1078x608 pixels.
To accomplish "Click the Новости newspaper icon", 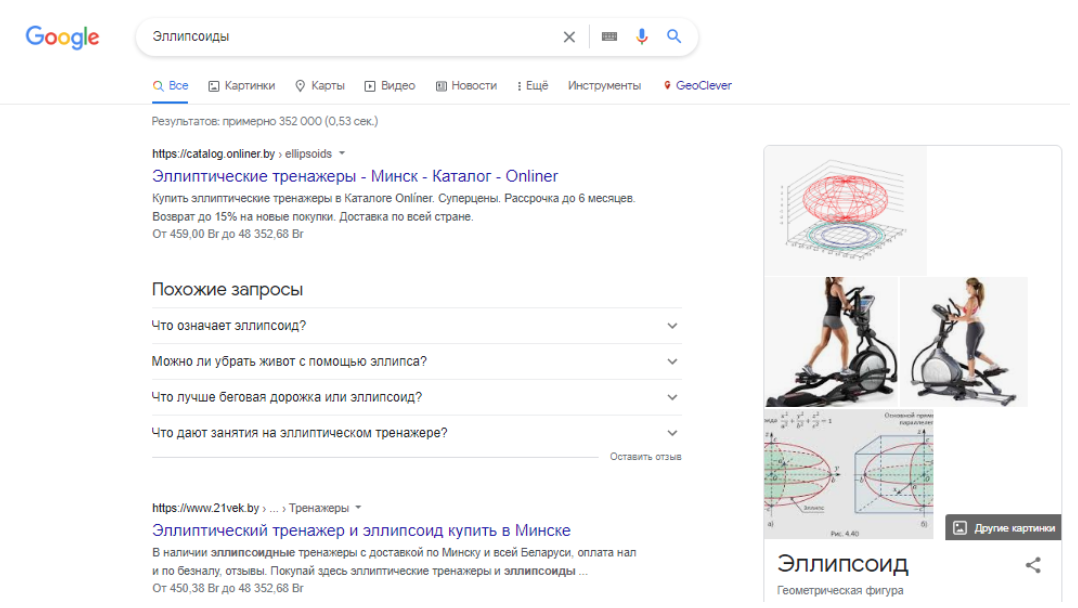I will [x=441, y=86].
